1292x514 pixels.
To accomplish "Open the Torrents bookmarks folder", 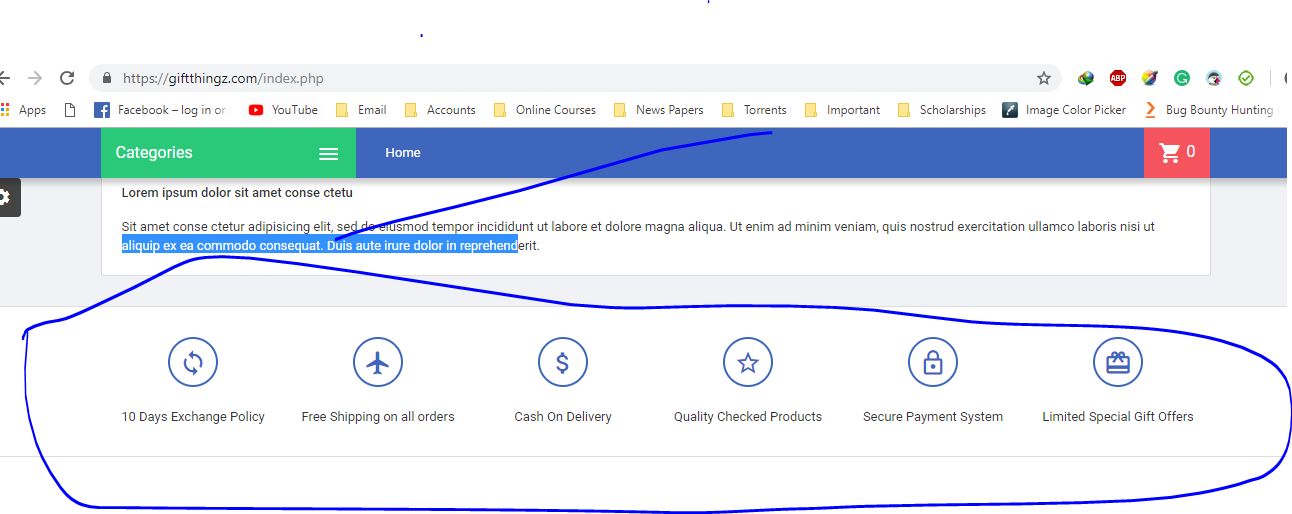I will tap(754, 110).
